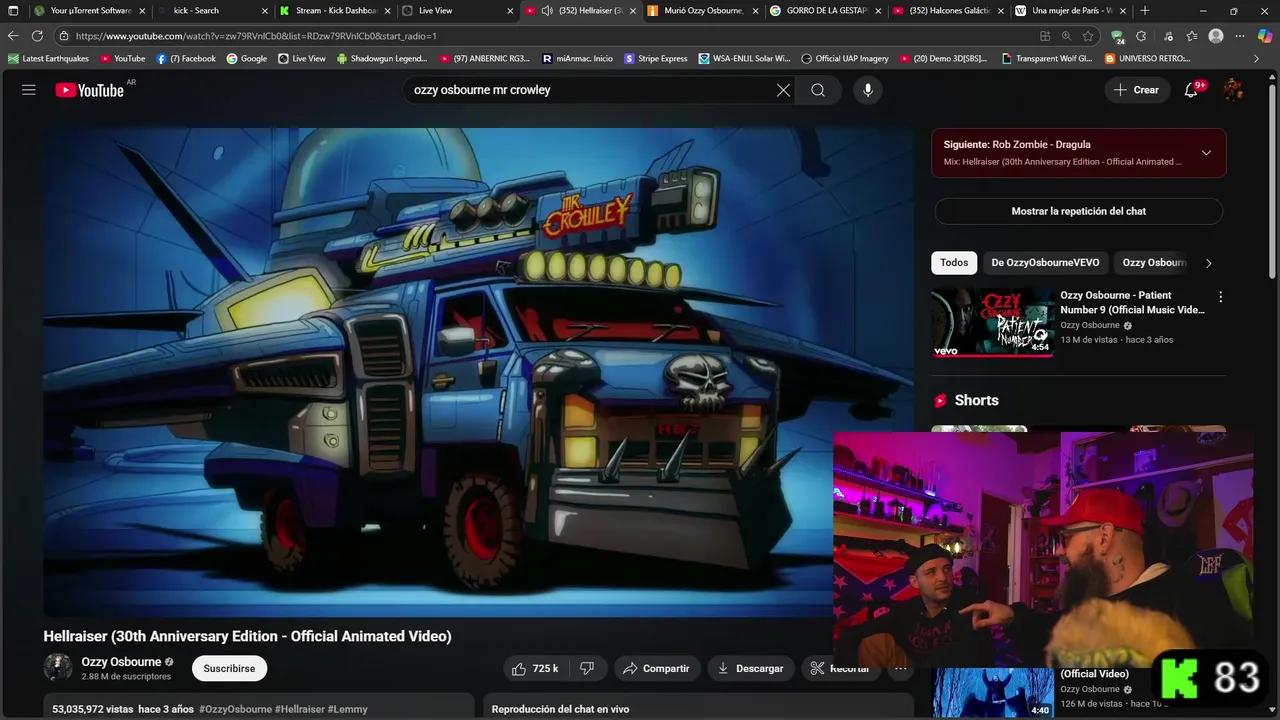Image resolution: width=1280 pixels, height=720 pixels.
Task: Open the green shield extension with badge 24
Action: click(1117, 37)
